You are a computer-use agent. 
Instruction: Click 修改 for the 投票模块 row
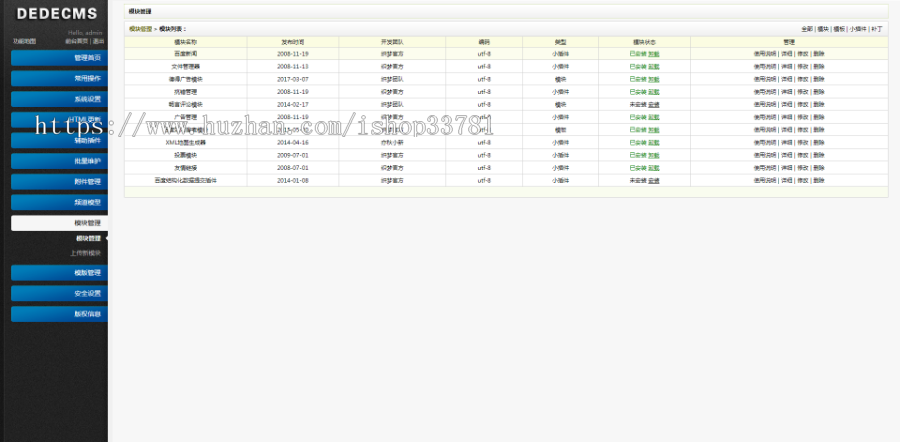(x=803, y=155)
